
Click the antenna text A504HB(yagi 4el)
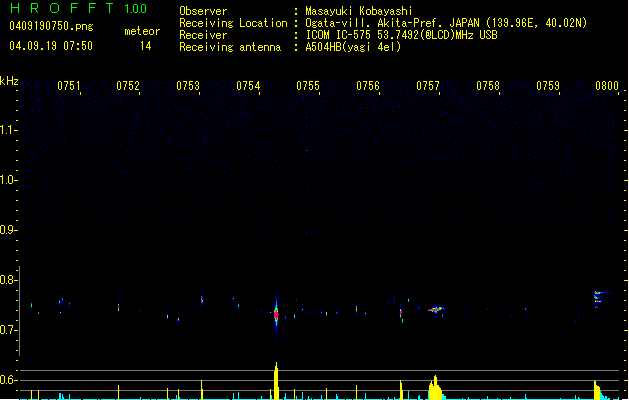[353, 47]
